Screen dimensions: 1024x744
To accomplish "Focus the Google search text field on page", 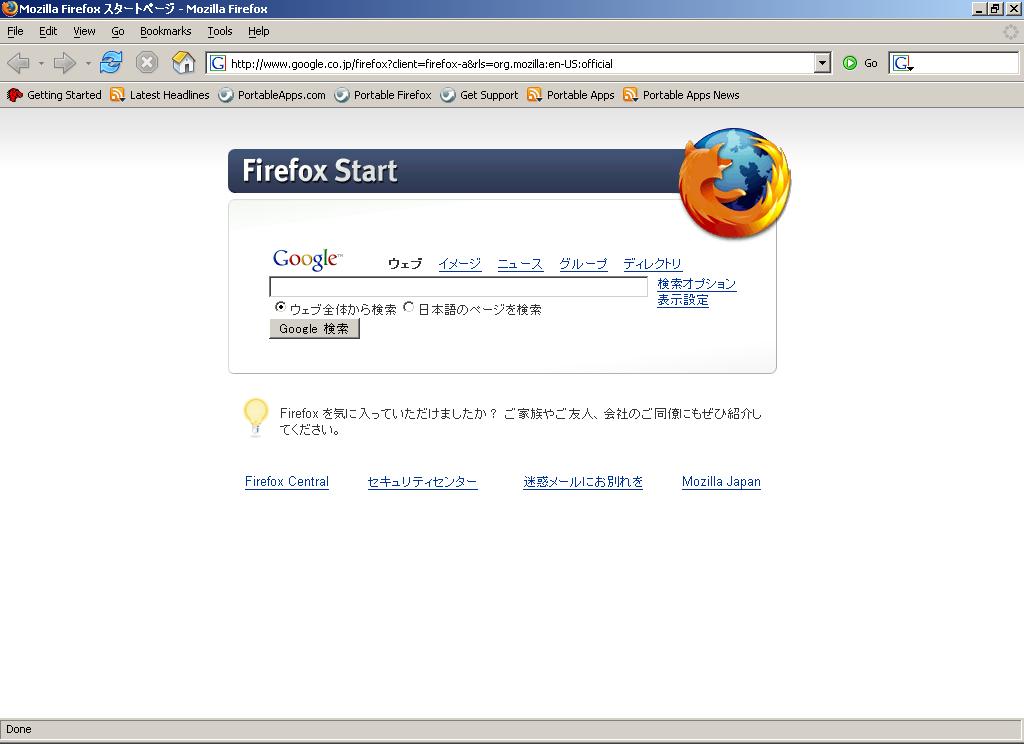I will [x=458, y=287].
